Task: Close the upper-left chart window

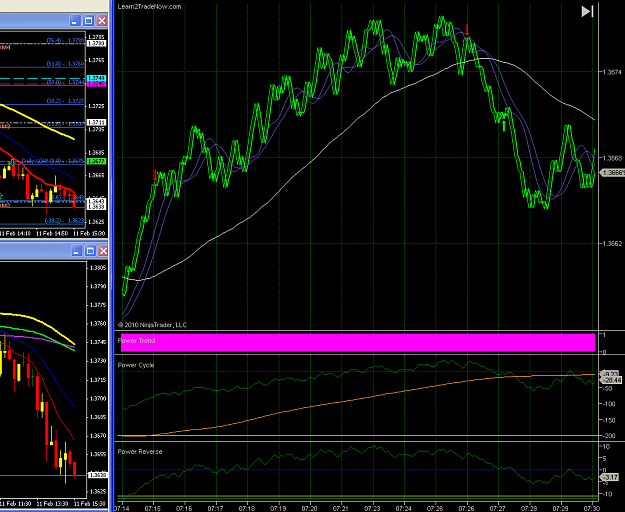Action: click(x=102, y=21)
